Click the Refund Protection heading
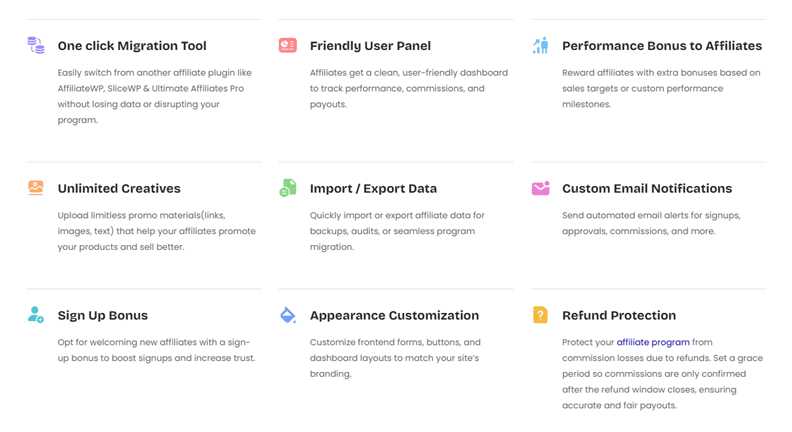This screenshot has width=792, height=432. 619,315
